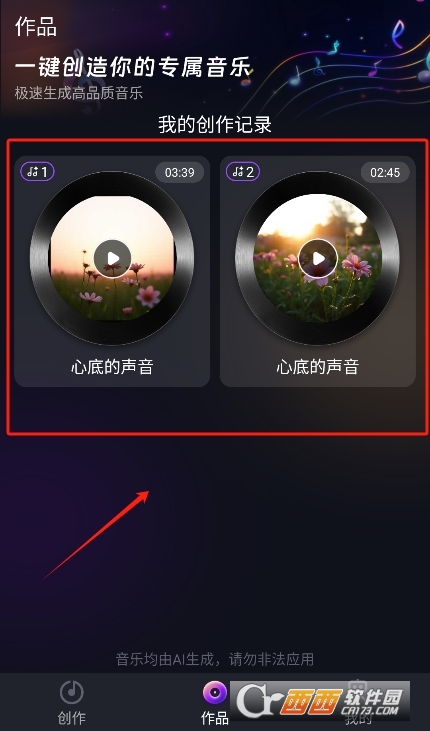Tap the music note badge numbered 1
Image resolution: width=430 pixels, height=731 pixels.
[x=37, y=172]
